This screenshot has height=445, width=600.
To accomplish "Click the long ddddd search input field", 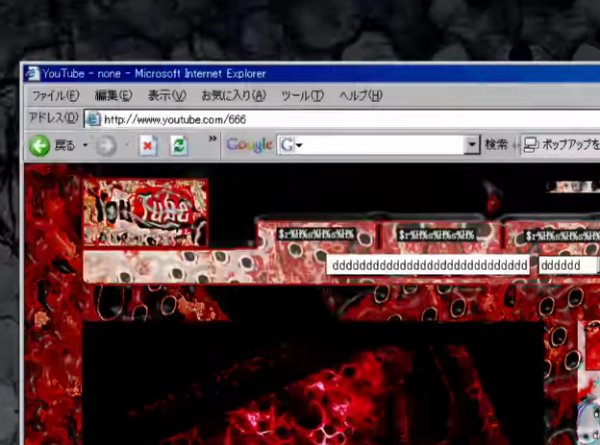I will point(428,265).
